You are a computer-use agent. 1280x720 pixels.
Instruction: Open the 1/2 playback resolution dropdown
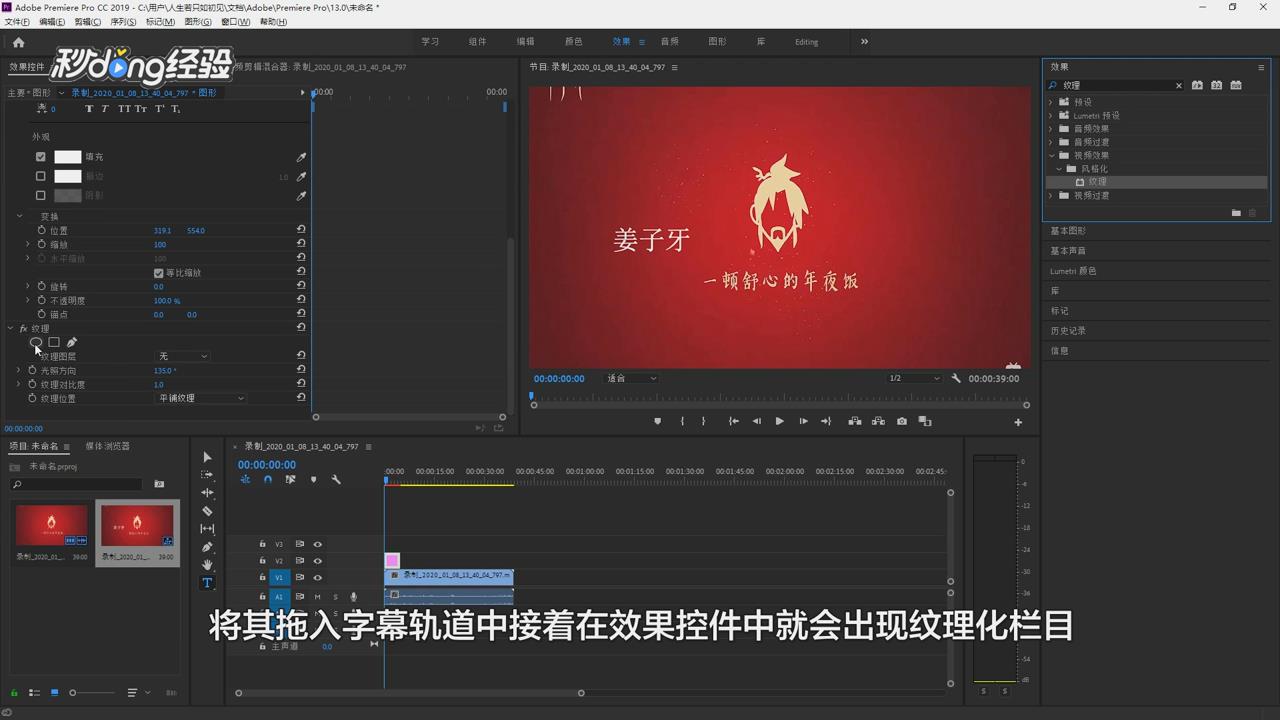pos(914,378)
